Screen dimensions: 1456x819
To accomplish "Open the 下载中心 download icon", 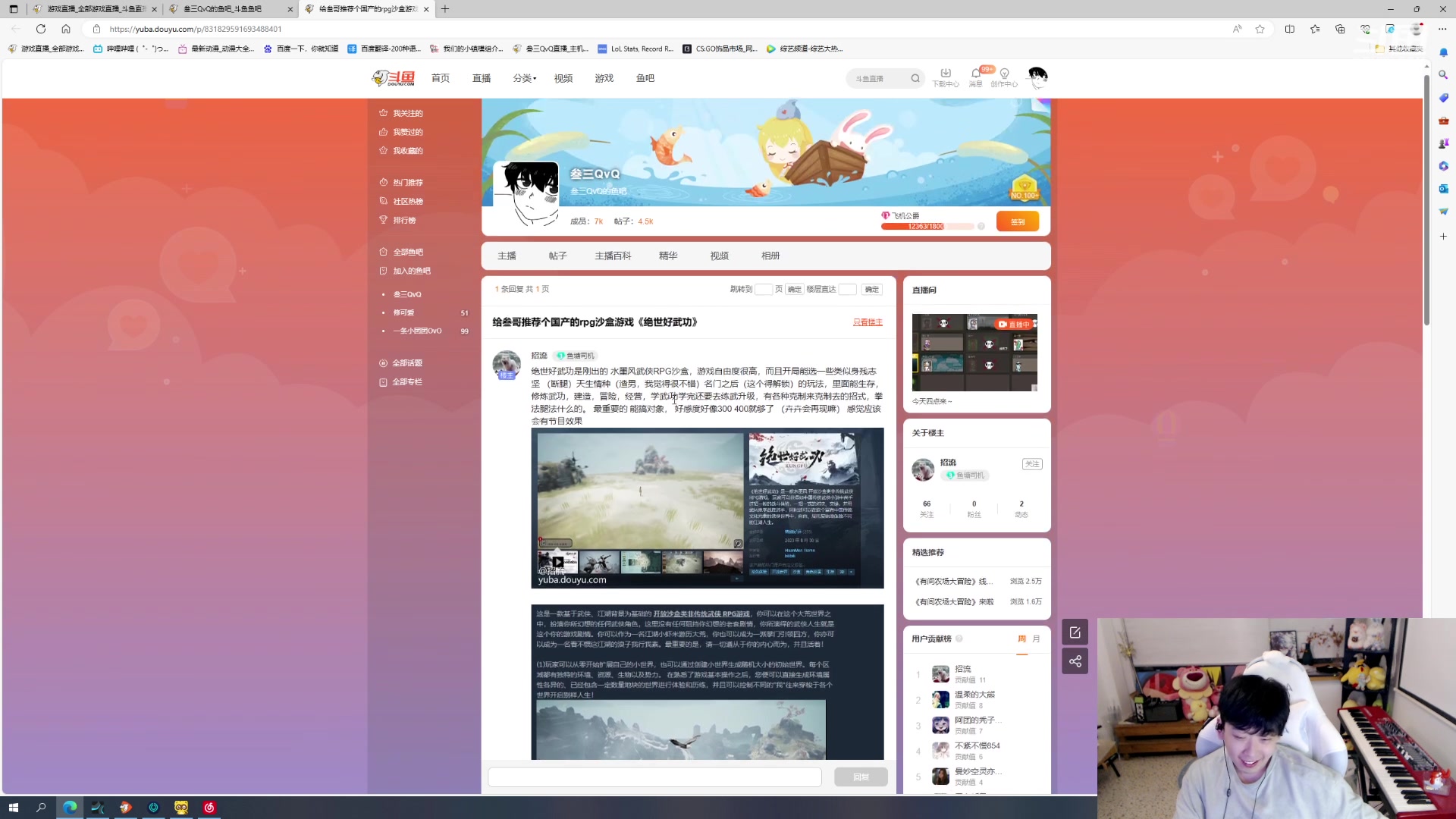I will click(x=945, y=74).
